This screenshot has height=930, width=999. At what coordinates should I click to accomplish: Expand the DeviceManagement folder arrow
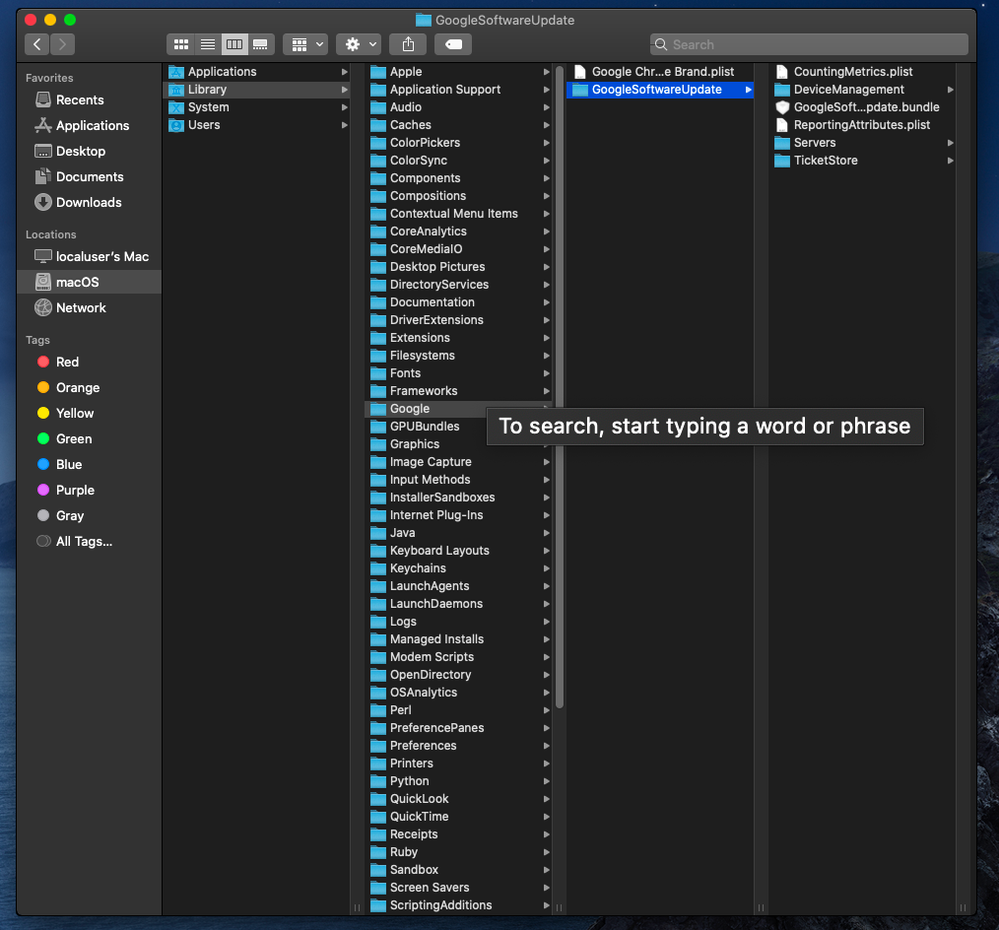(x=950, y=90)
